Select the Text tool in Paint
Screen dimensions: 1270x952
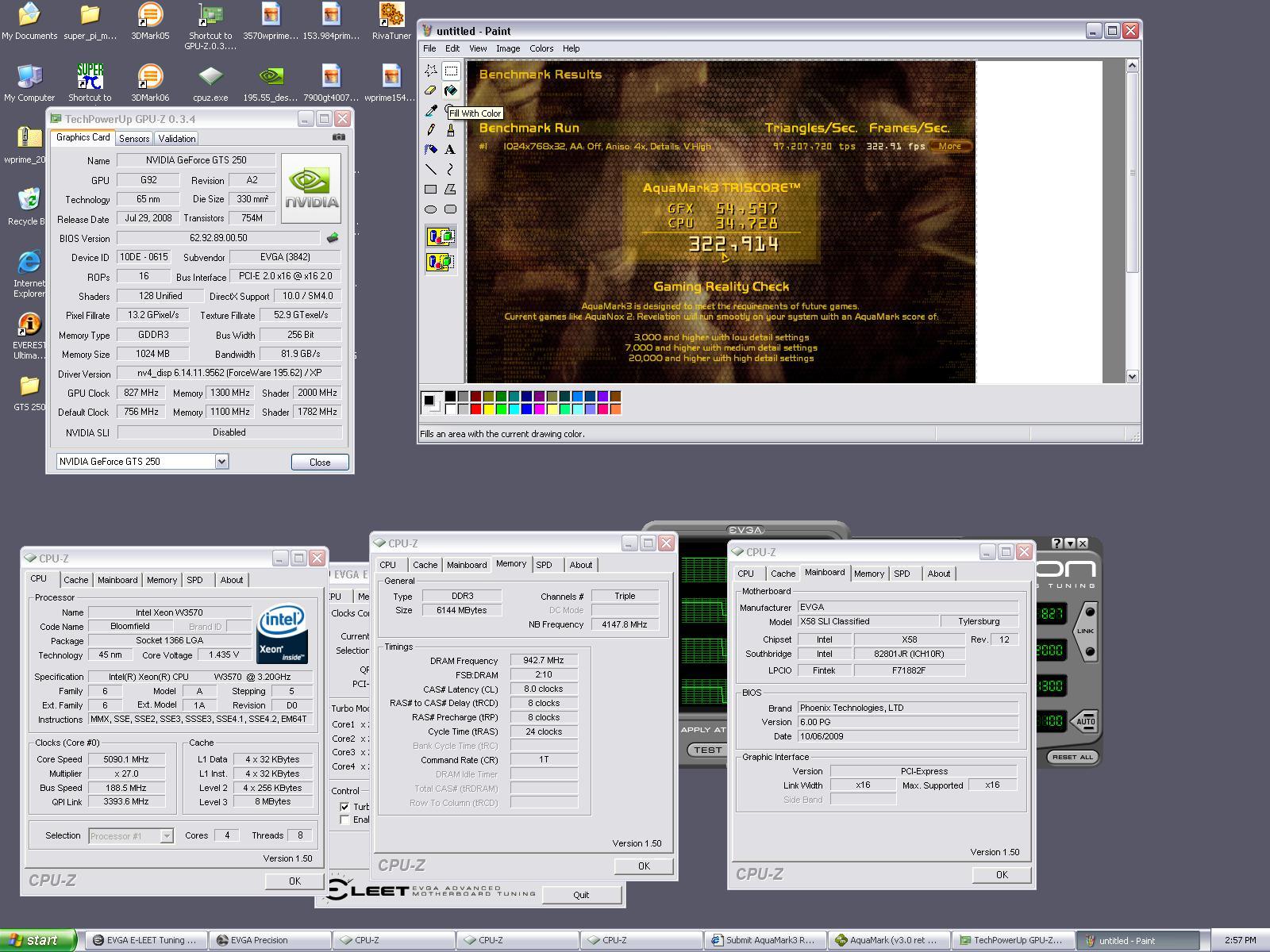(x=451, y=150)
